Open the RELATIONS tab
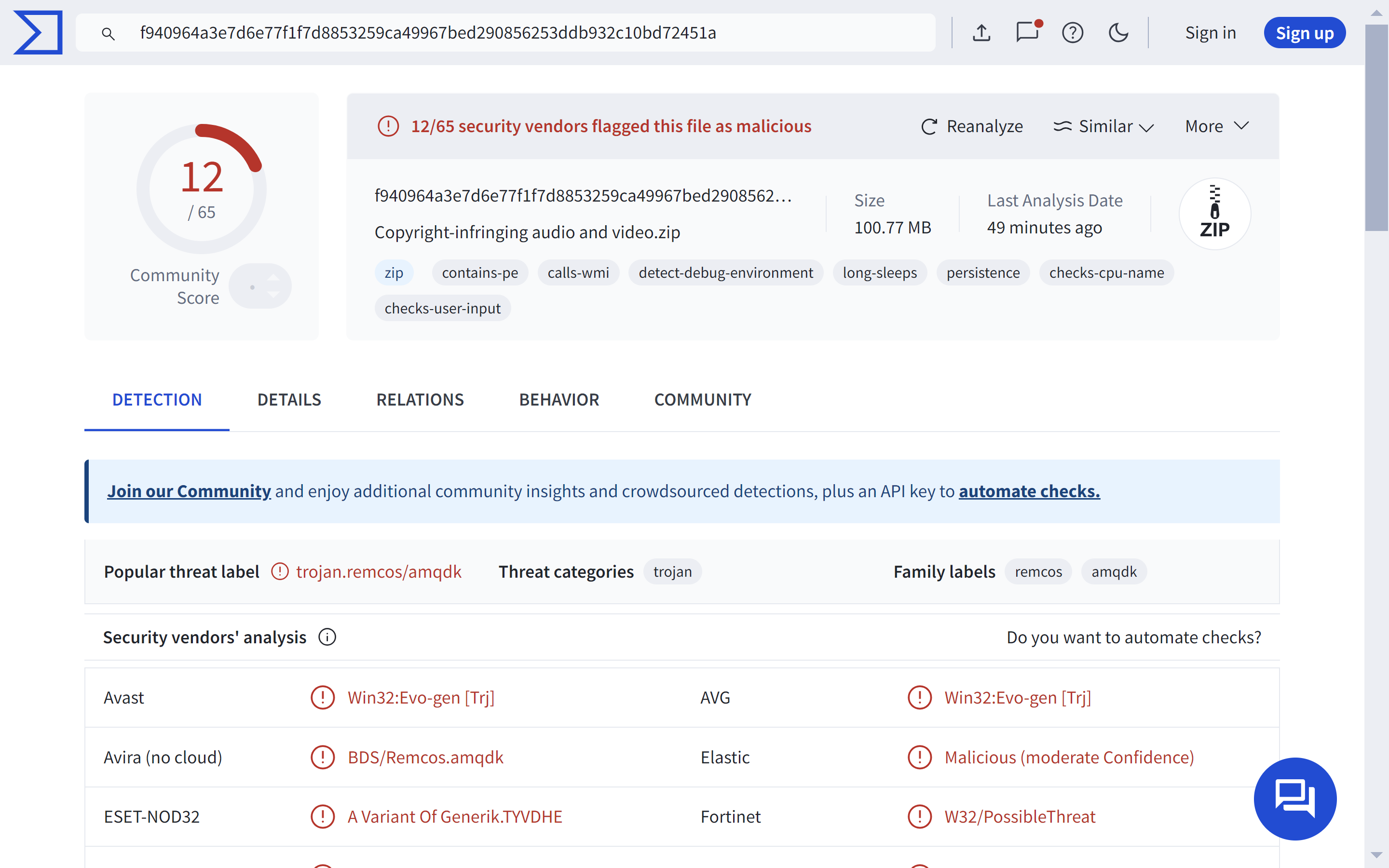Viewport: 1389px width, 868px height. coord(420,400)
